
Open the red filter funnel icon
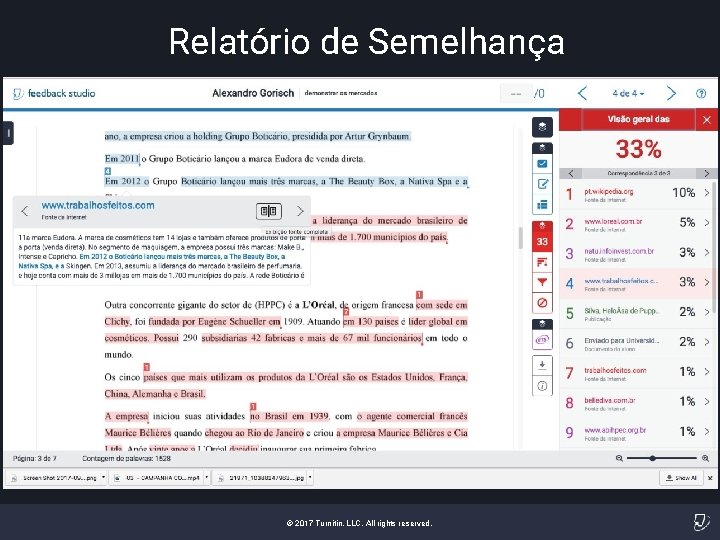click(x=542, y=282)
